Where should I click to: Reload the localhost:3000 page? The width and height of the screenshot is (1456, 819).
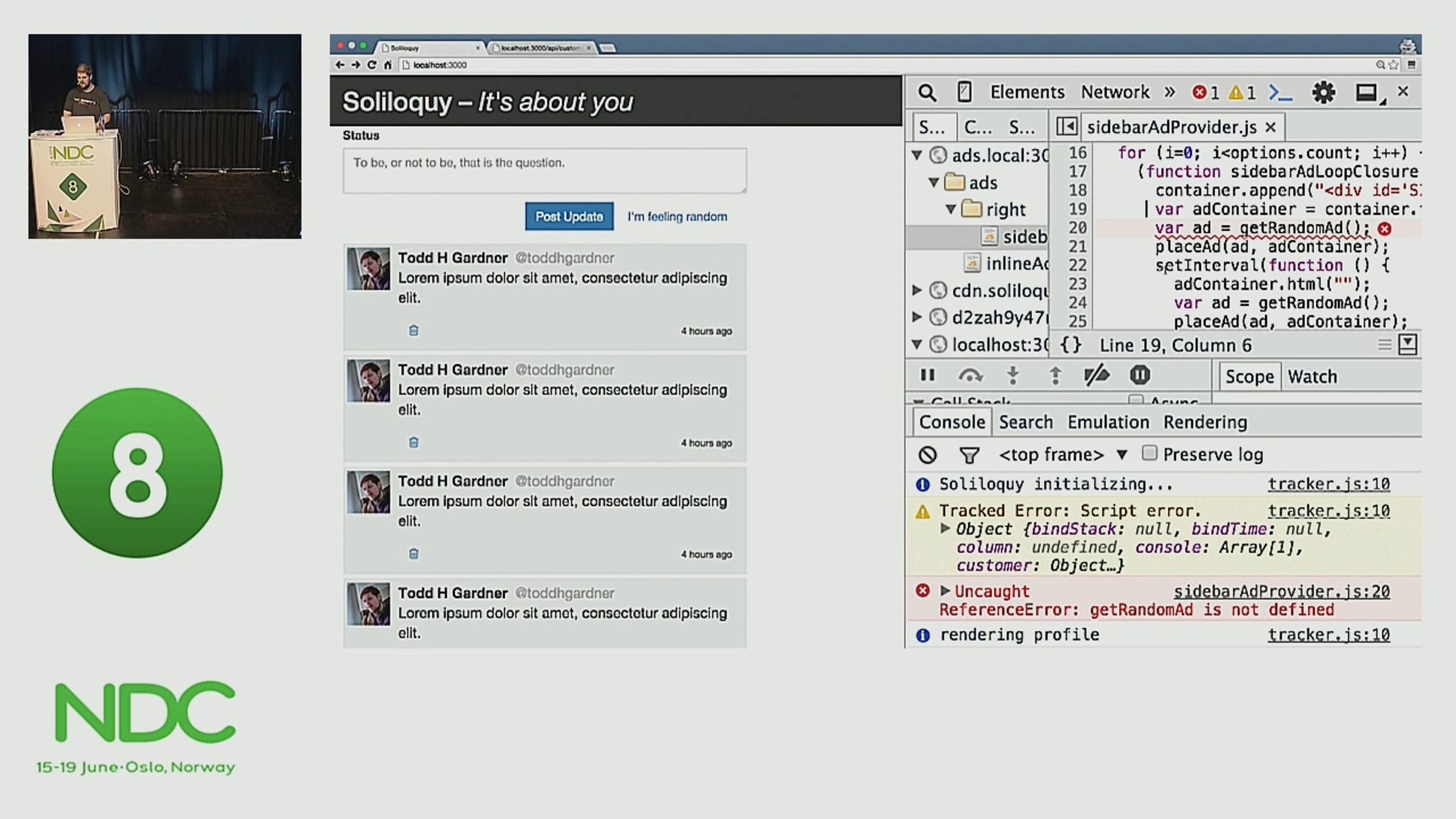click(x=372, y=65)
